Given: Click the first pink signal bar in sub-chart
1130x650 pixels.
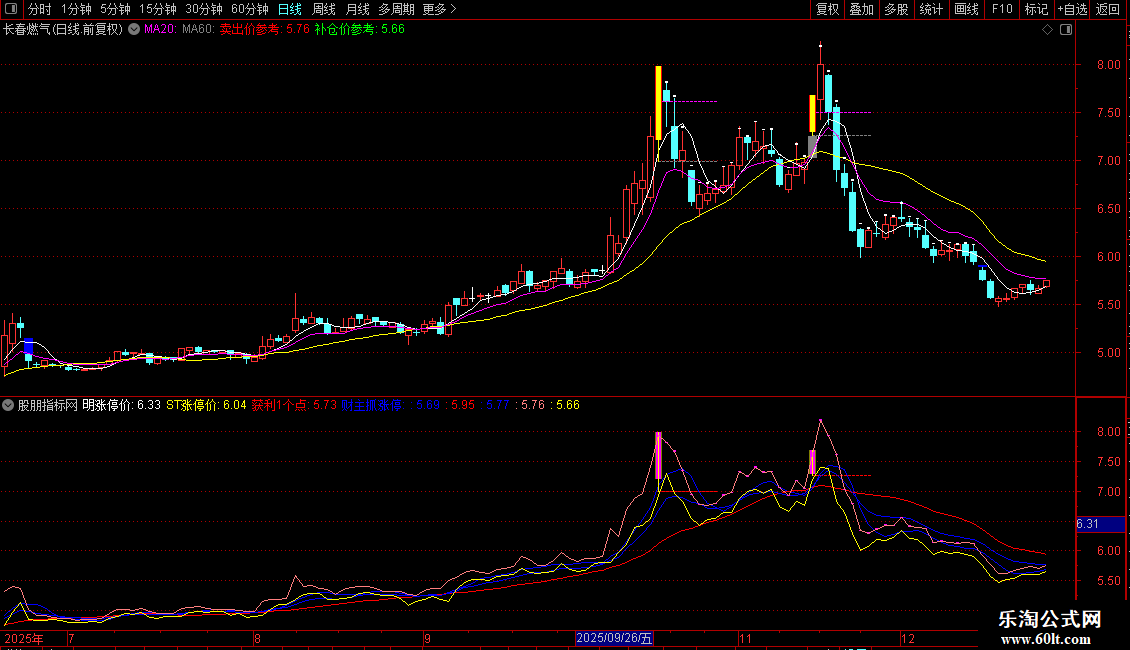Looking at the screenshot, I should (658, 455).
